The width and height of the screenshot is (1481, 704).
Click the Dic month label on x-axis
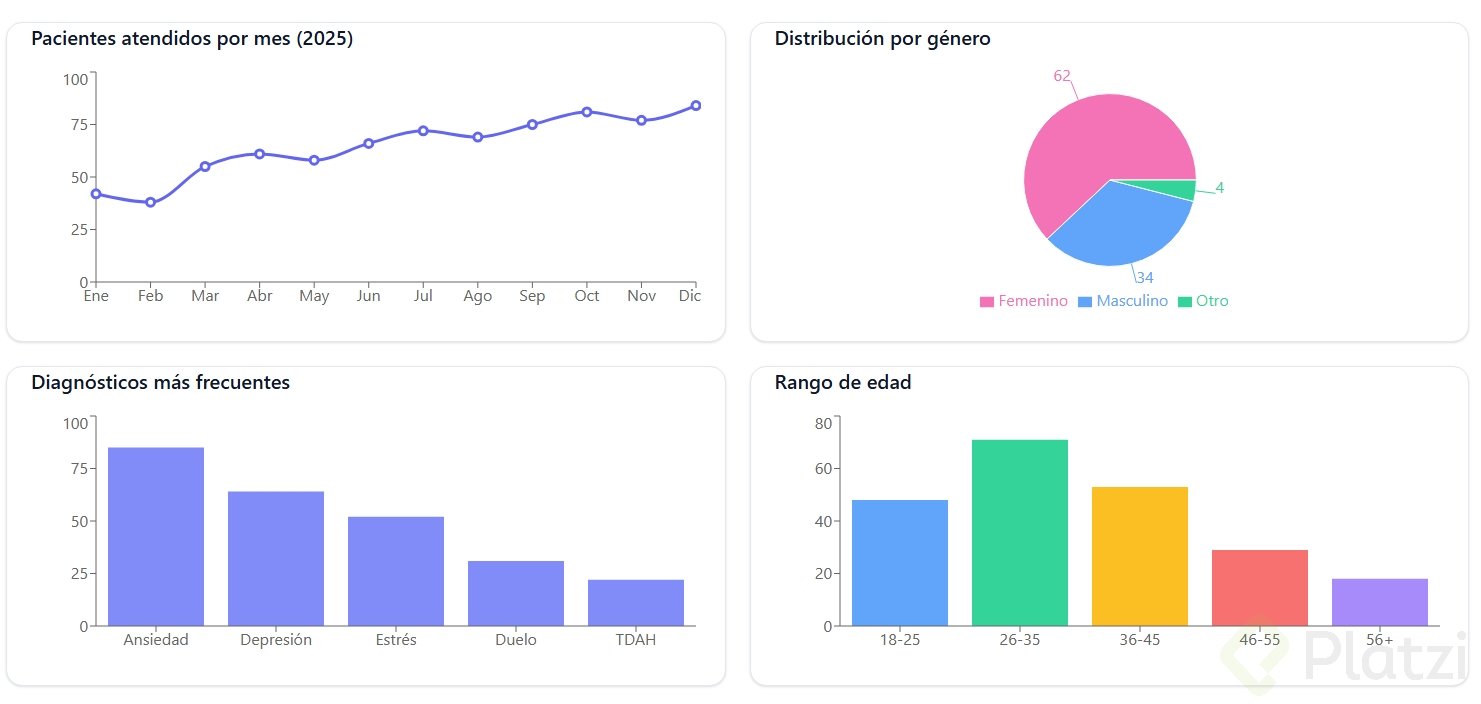point(690,296)
